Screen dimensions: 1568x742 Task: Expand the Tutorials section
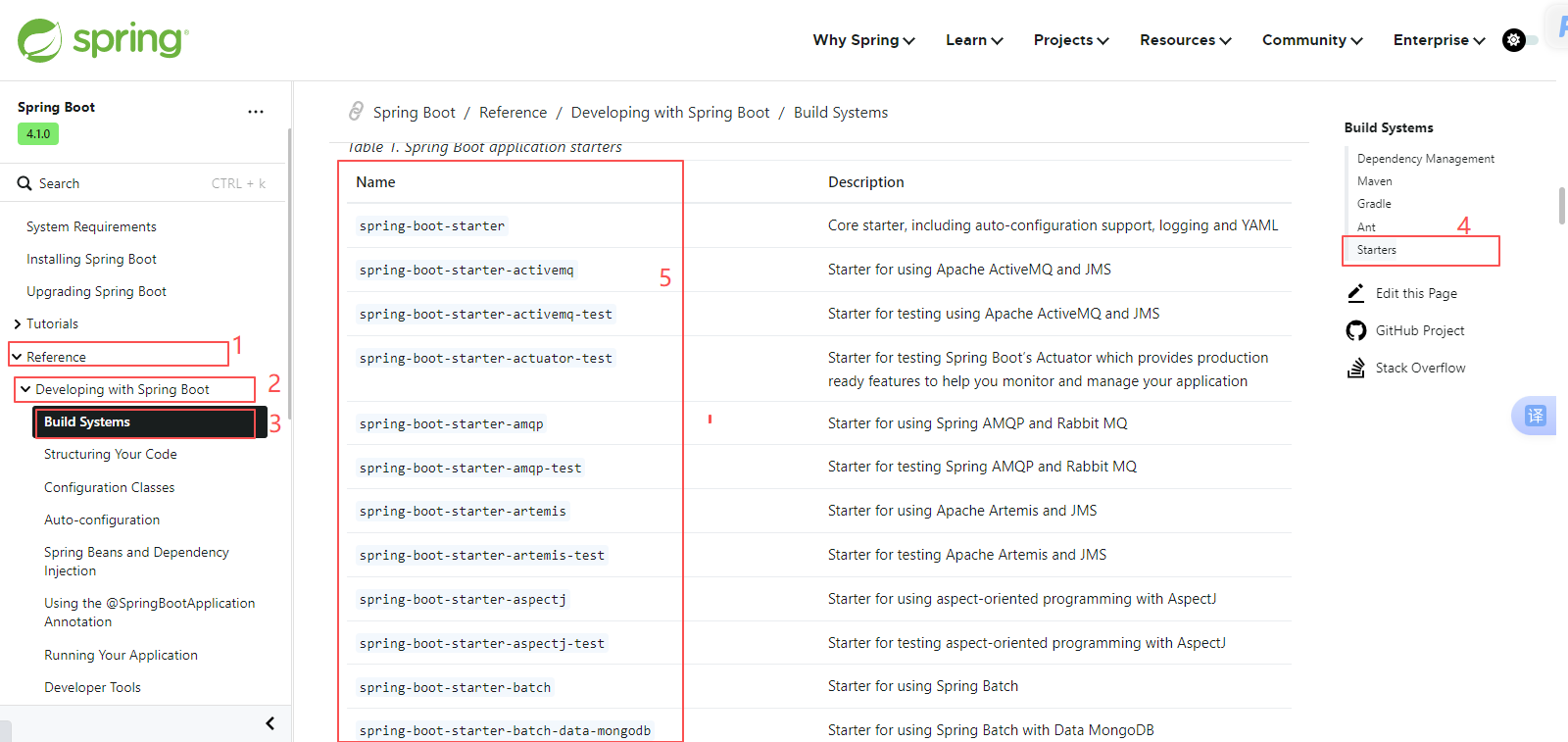point(17,323)
